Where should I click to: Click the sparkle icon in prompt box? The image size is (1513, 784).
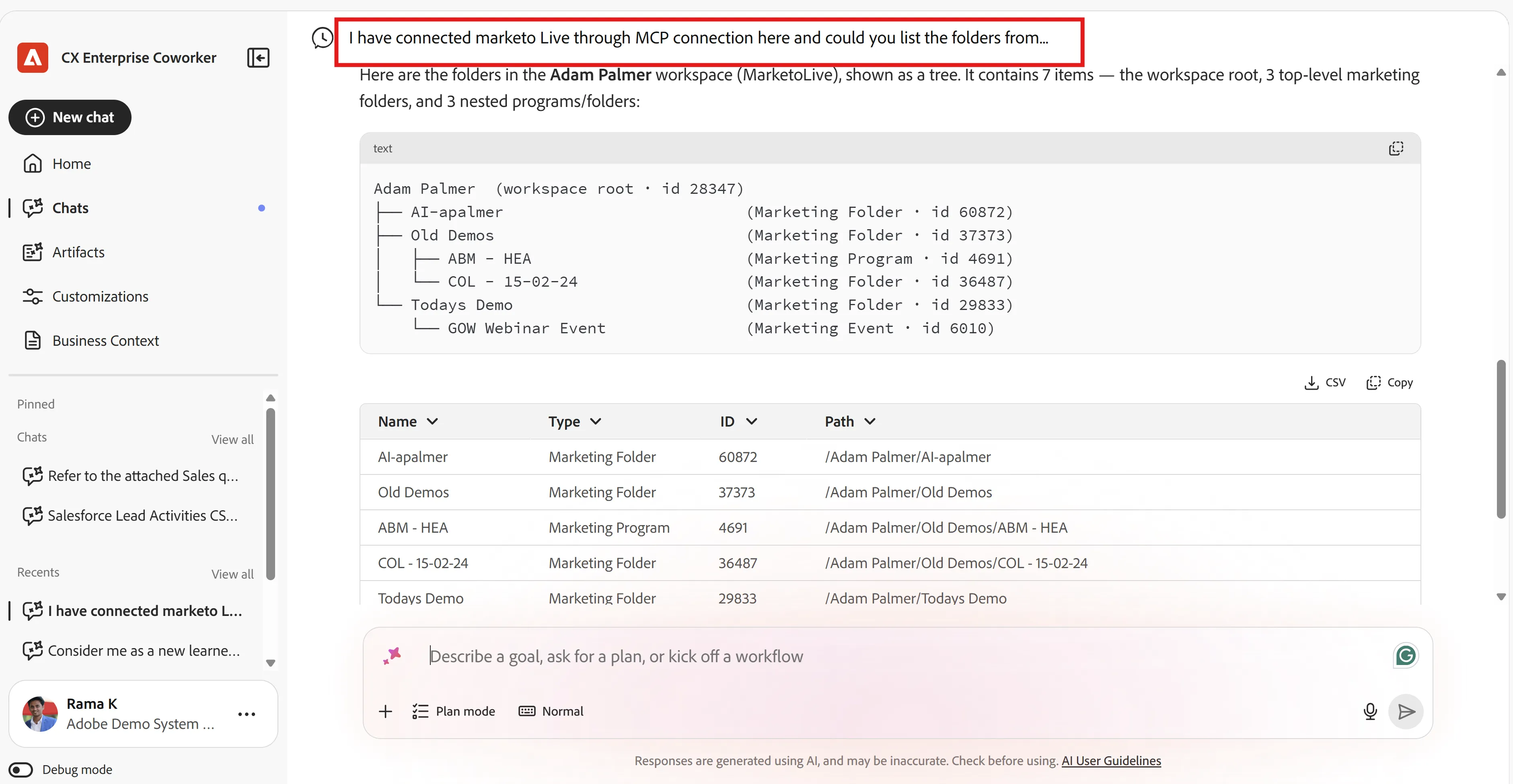pos(392,656)
